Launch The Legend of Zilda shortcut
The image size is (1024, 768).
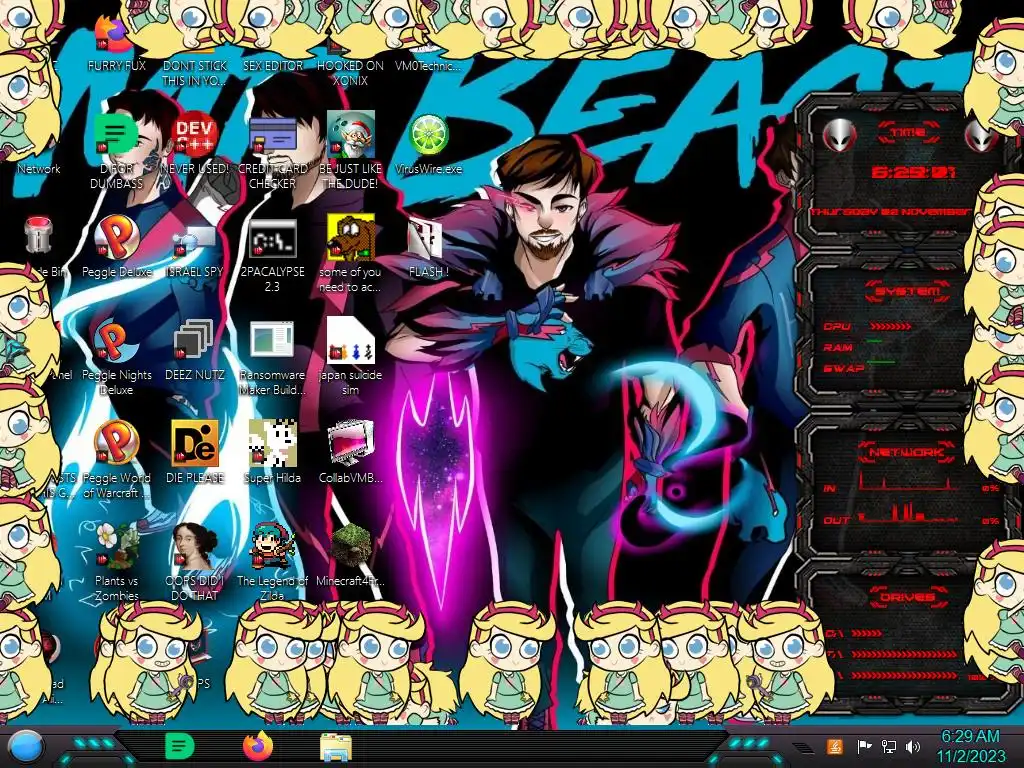click(x=272, y=562)
